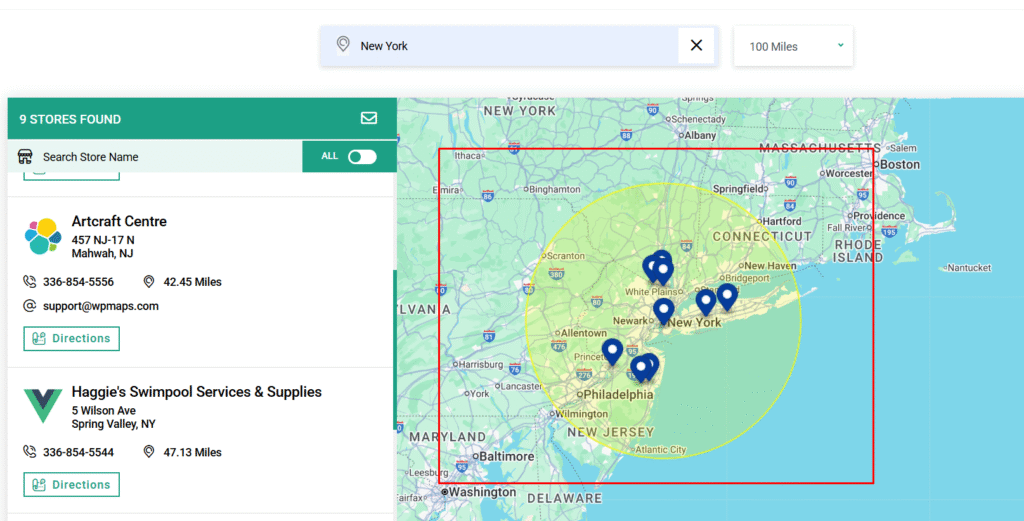This screenshot has height=521, width=1024.
Task: Click Worcester on the map
Action: 849,174
